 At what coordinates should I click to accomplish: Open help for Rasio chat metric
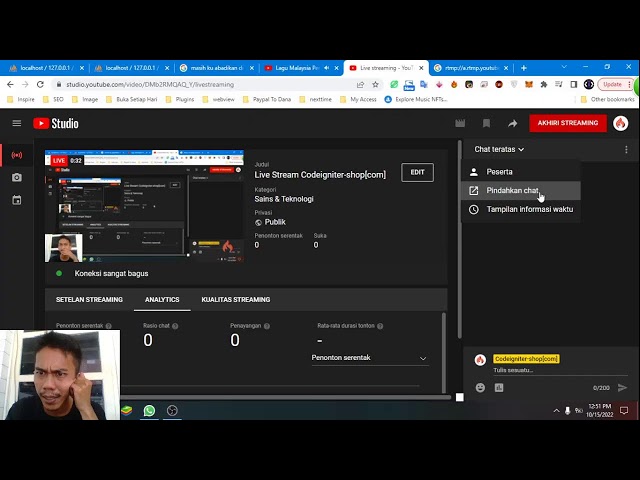point(175,326)
